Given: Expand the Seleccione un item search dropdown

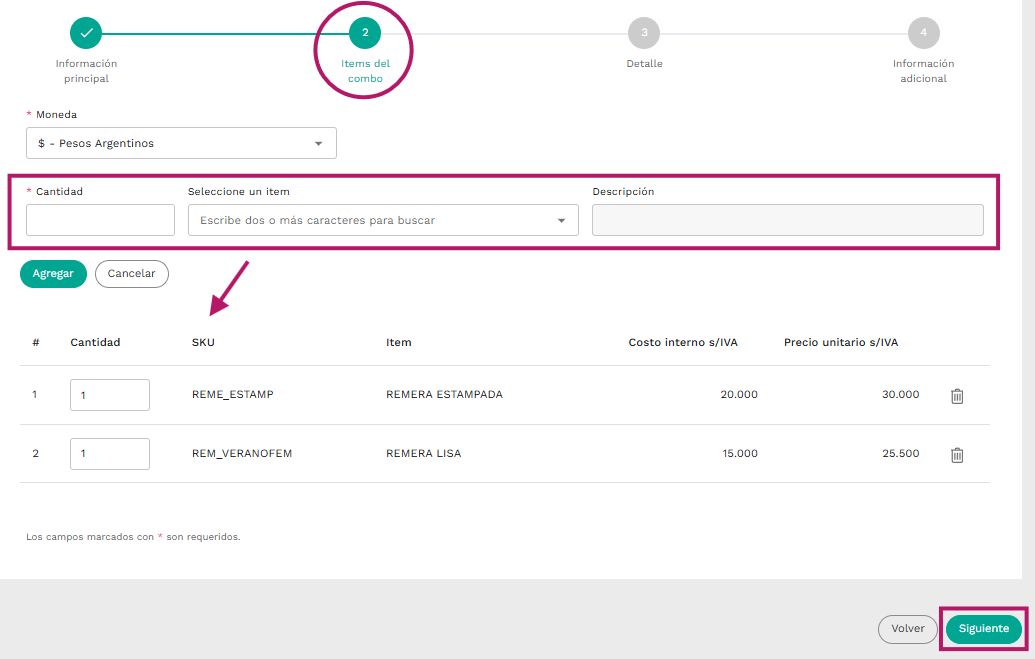Looking at the screenshot, I should click(x=383, y=220).
